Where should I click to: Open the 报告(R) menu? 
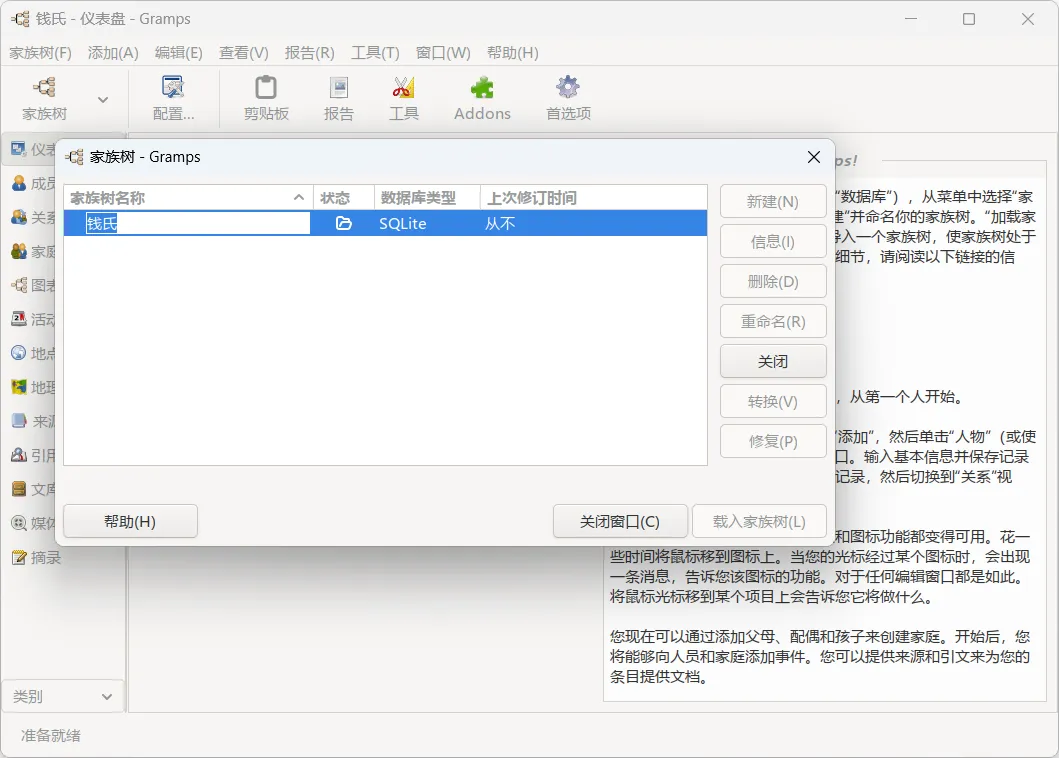point(309,53)
